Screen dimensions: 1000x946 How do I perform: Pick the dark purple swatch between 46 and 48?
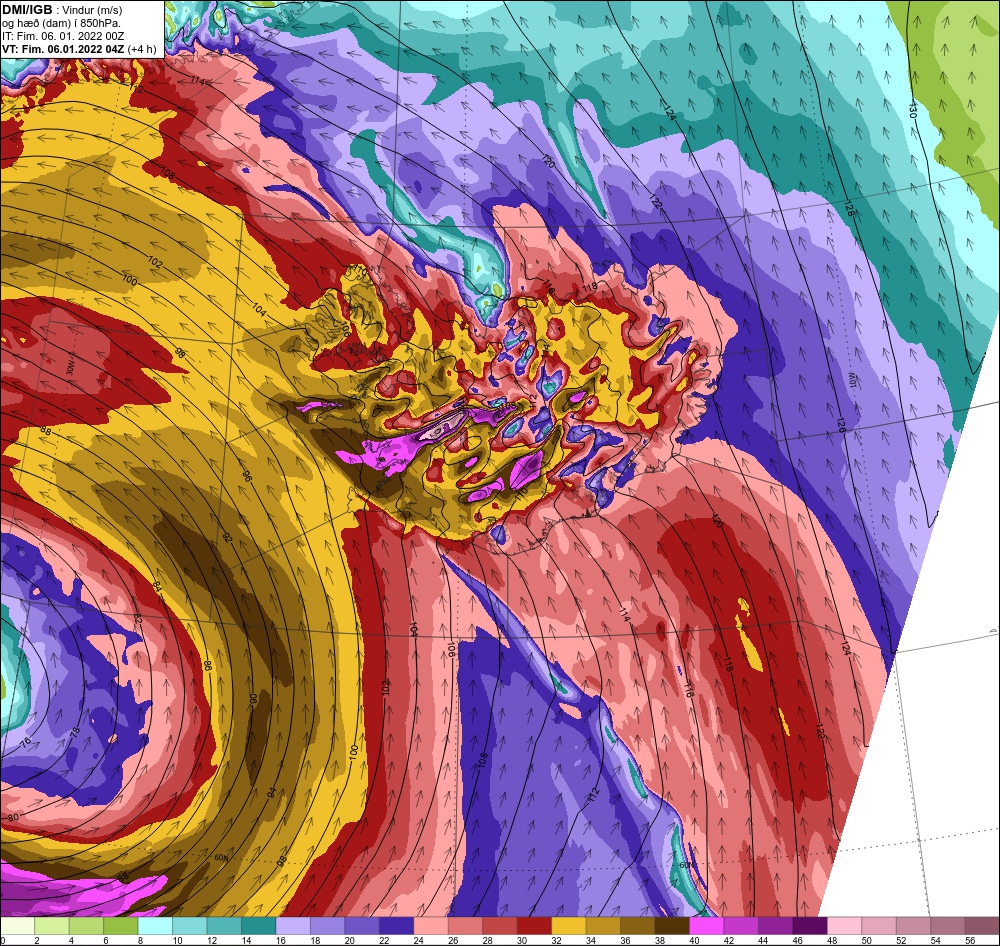click(809, 926)
